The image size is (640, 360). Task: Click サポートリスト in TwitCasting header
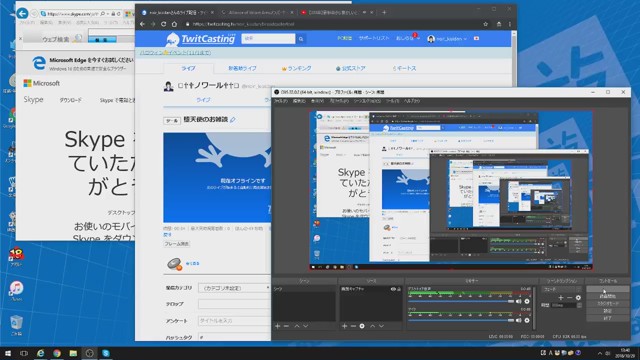pyautogui.click(x=374, y=38)
